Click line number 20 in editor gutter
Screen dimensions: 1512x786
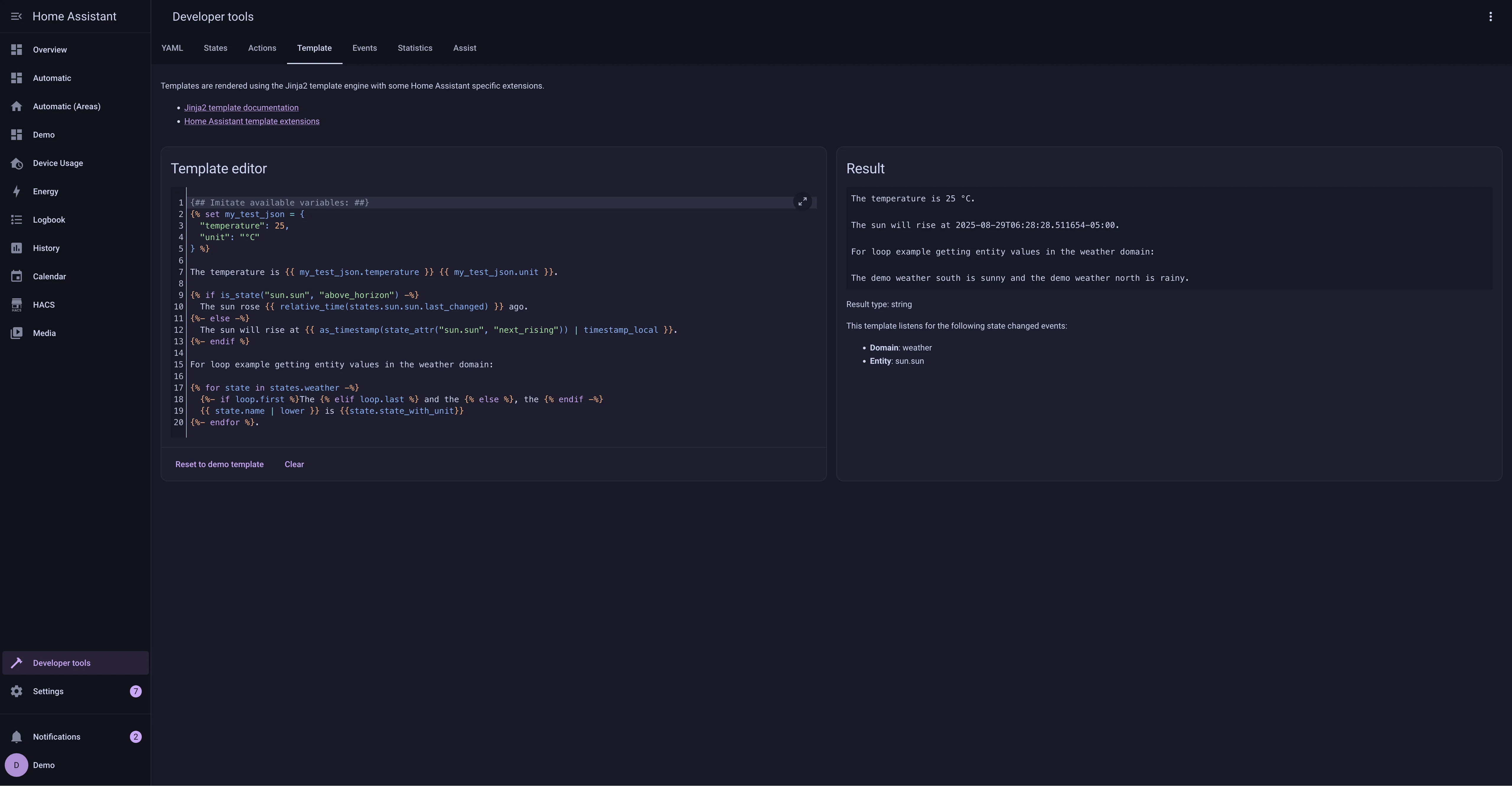(x=178, y=423)
